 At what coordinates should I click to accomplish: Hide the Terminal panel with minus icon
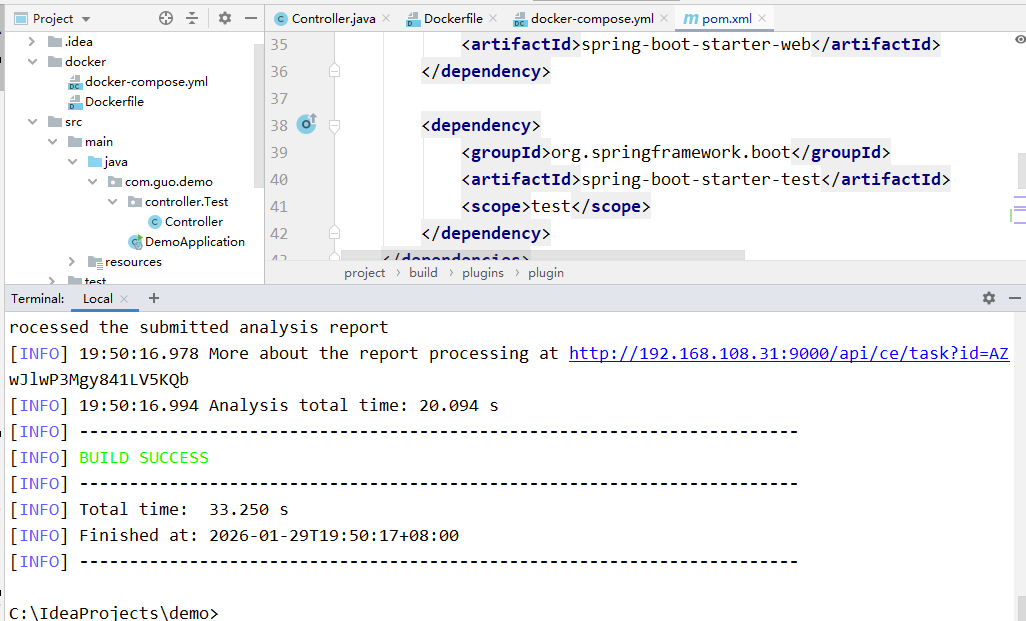1015,298
